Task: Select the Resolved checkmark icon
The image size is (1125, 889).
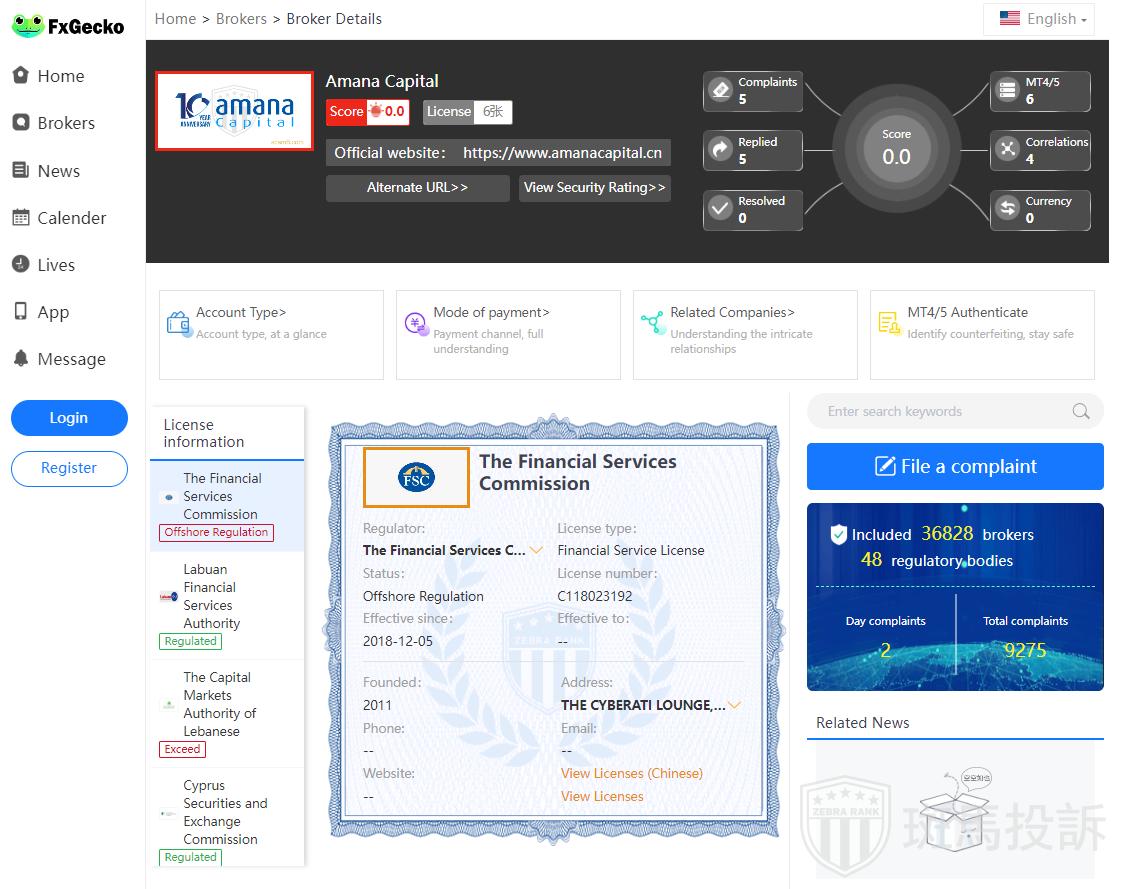Action: tap(720, 209)
